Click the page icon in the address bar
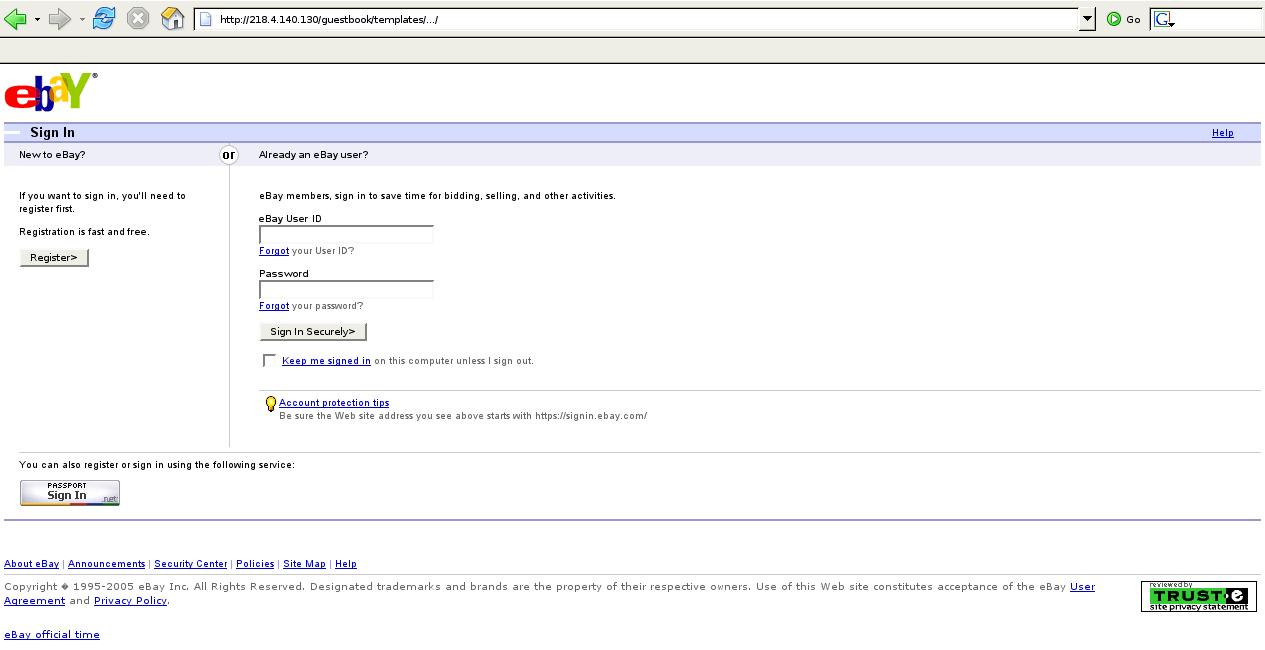 coord(206,19)
